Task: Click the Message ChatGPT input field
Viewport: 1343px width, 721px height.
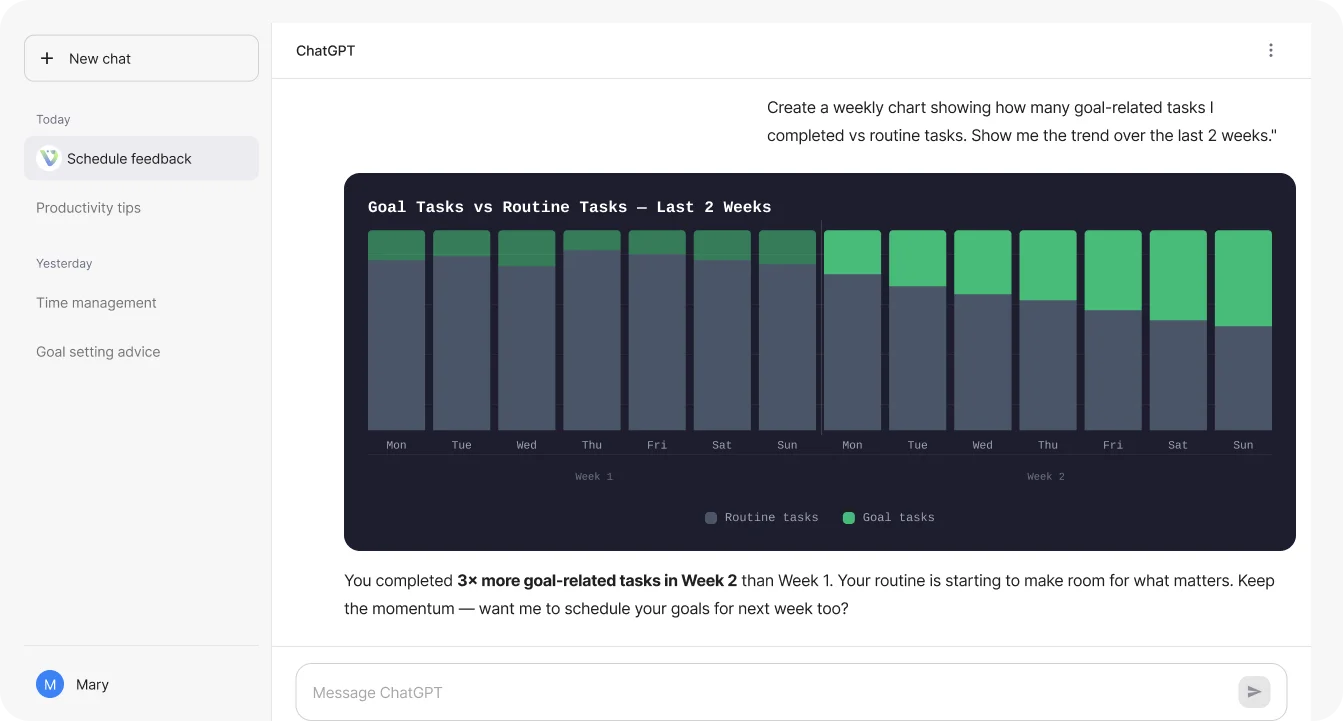Action: (700, 691)
